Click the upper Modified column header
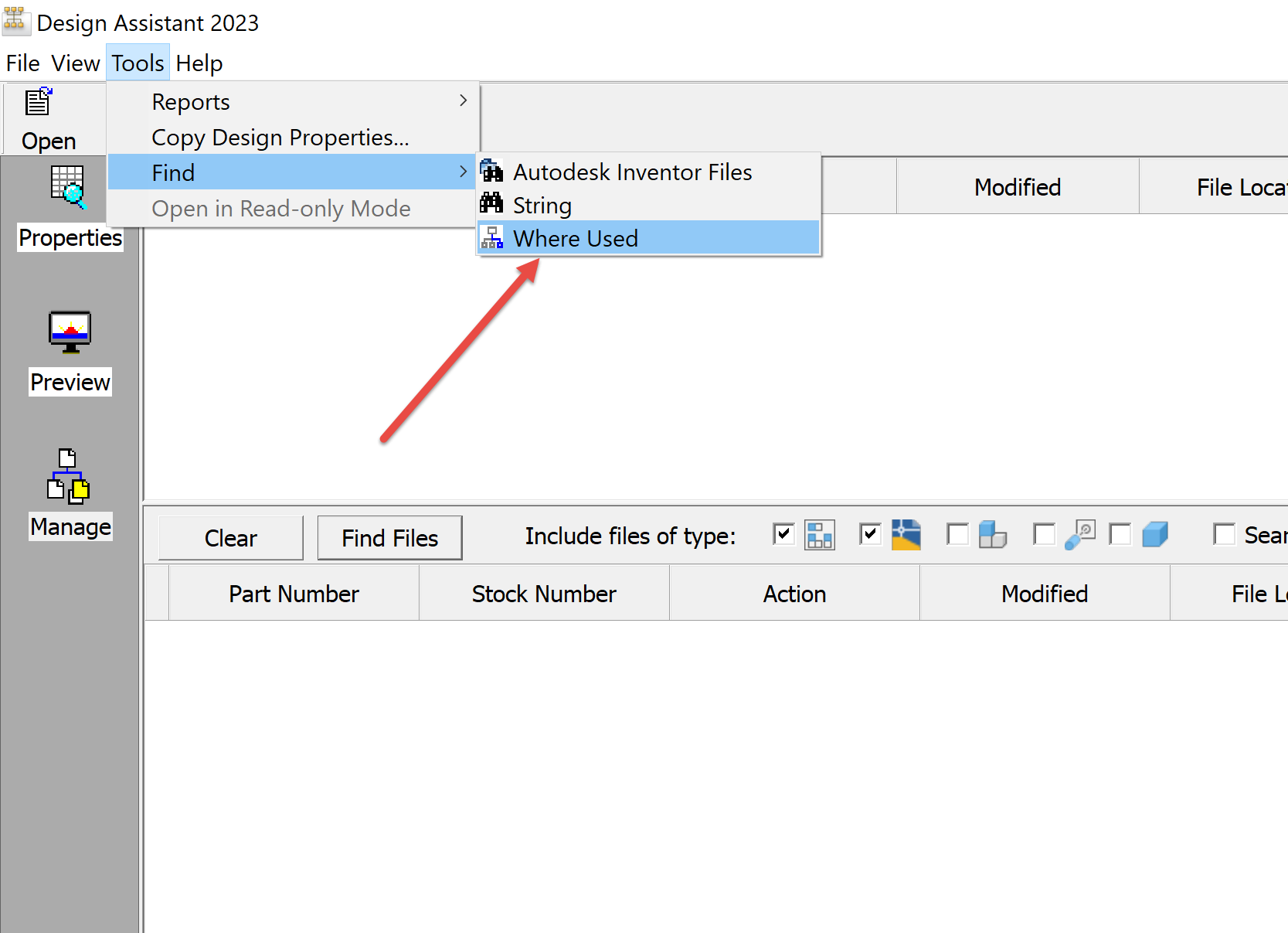 [1018, 186]
